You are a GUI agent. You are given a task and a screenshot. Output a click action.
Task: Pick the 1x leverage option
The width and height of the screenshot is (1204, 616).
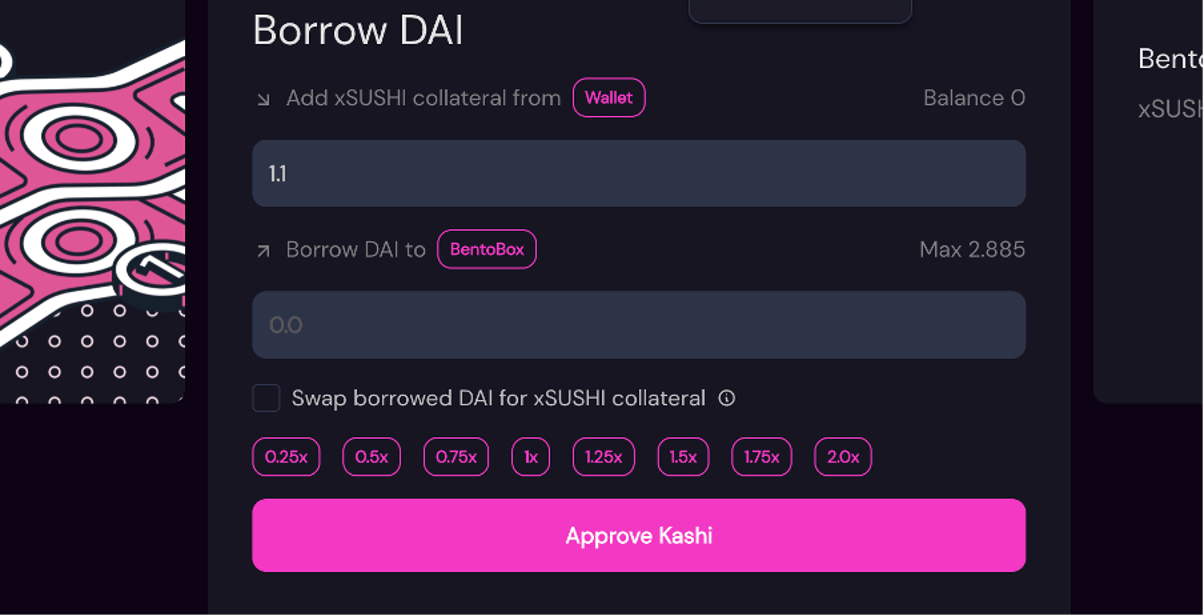[531, 457]
